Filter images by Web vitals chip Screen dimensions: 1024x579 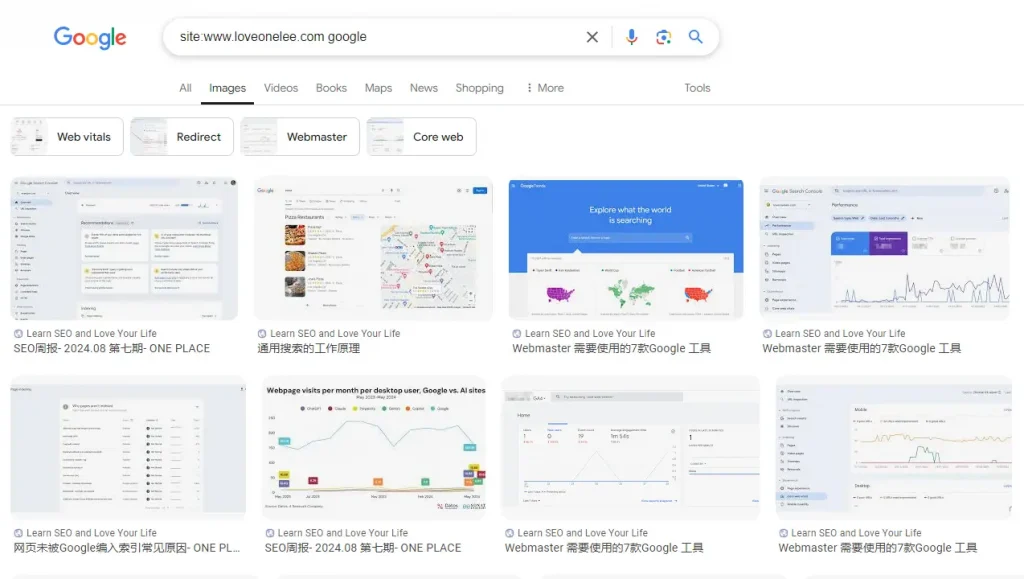pos(67,137)
